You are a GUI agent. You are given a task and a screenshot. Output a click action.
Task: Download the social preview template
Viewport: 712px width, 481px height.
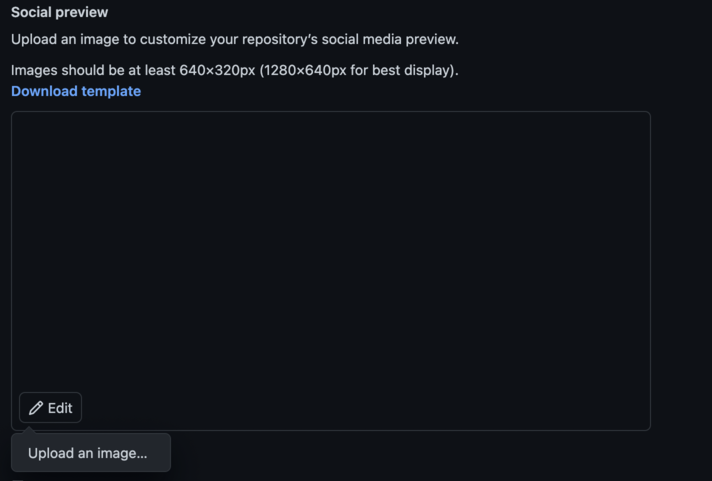click(76, 91)
